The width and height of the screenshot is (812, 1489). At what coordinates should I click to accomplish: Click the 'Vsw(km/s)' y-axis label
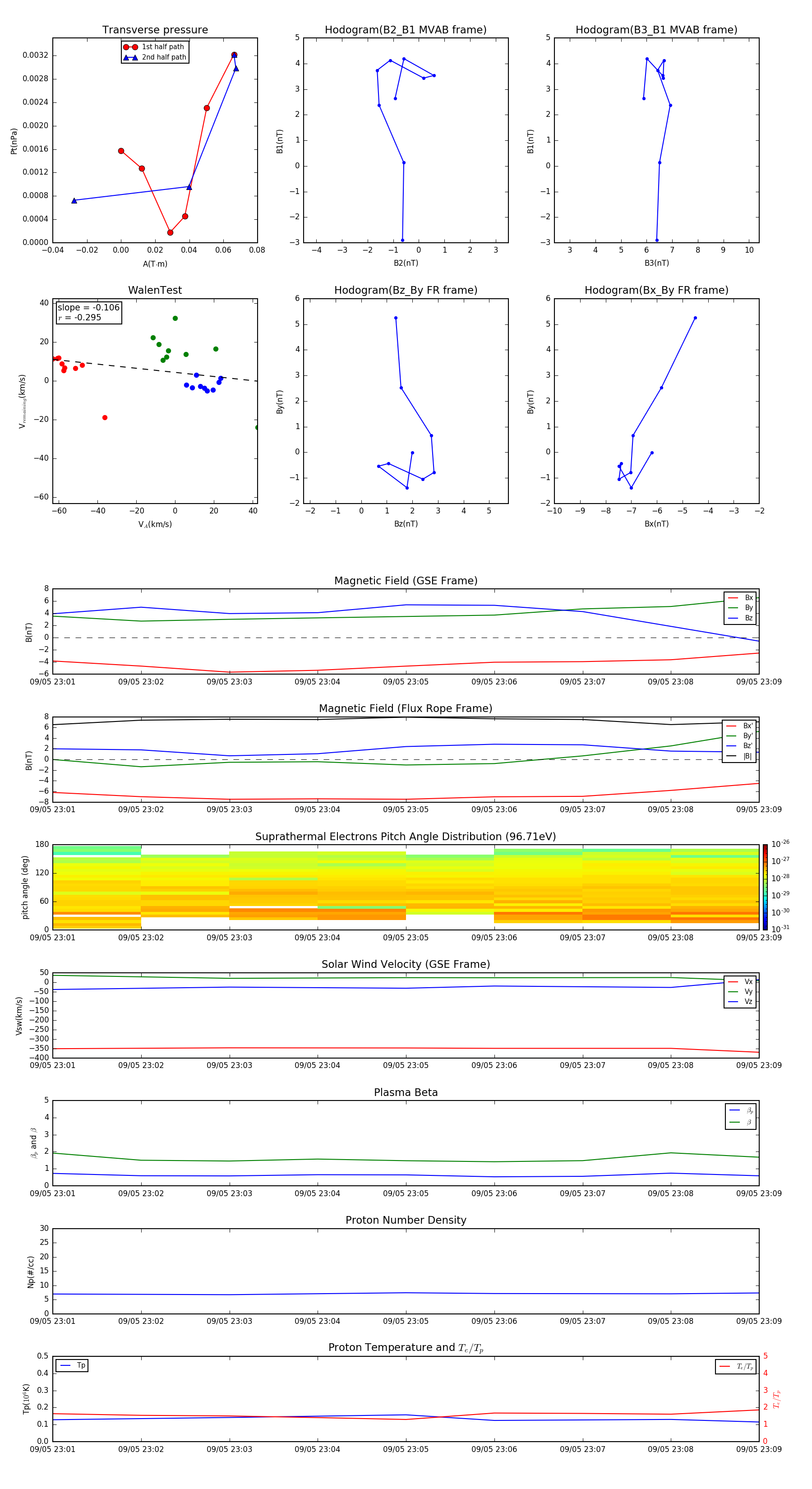(x=19, y=1016)
